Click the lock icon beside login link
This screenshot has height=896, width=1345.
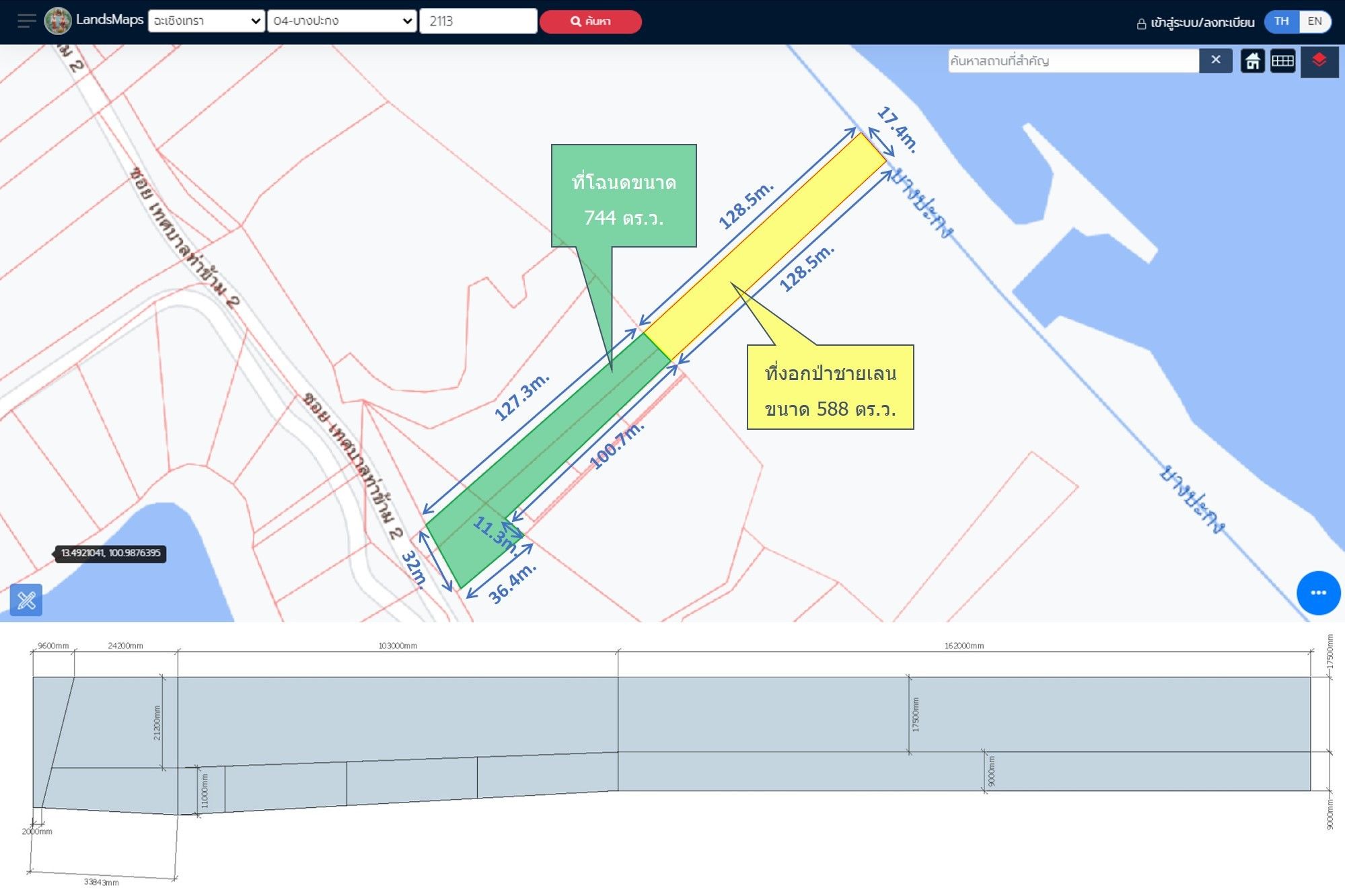(1141, 24)
